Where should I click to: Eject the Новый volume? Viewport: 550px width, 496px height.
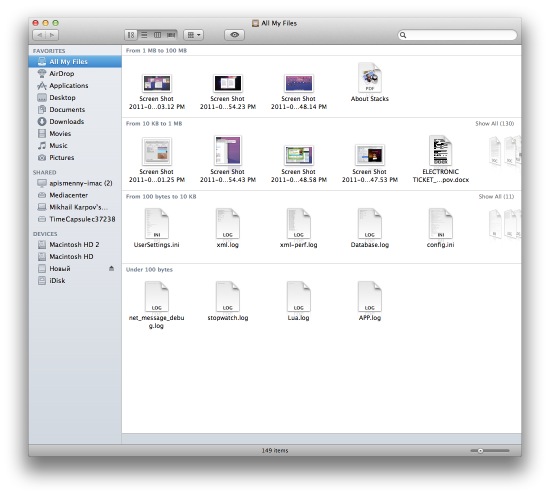pyautogui.click(x=111, y=268)
